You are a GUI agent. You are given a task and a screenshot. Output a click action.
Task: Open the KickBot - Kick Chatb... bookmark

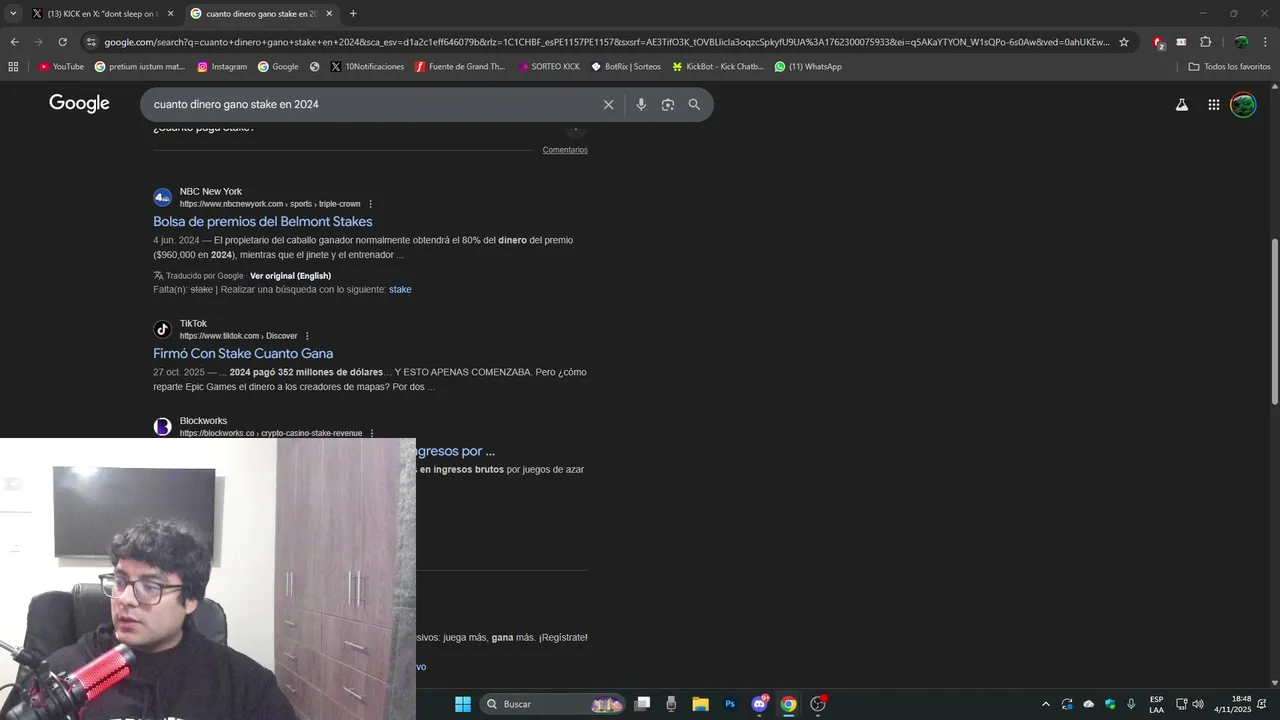[717, 67]
